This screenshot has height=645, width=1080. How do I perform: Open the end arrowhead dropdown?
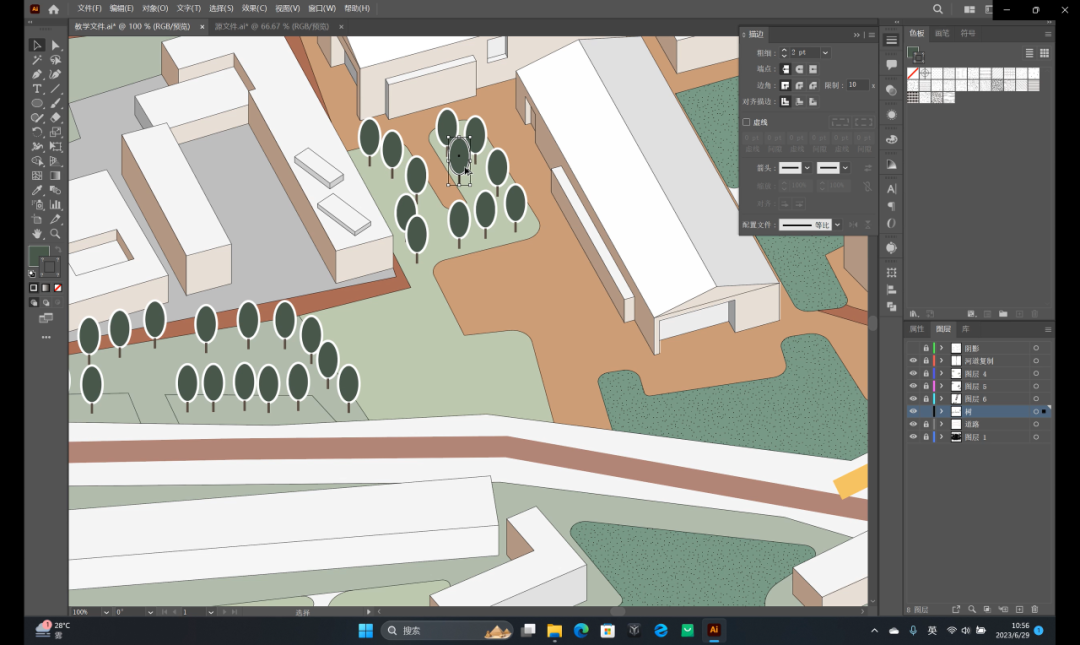click(x=845, y=168)
